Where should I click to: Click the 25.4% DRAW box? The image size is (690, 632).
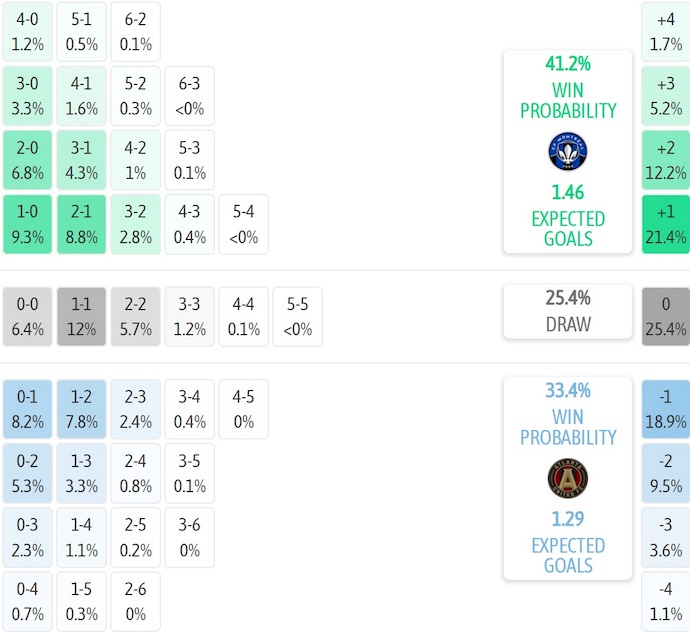[567, 311]
